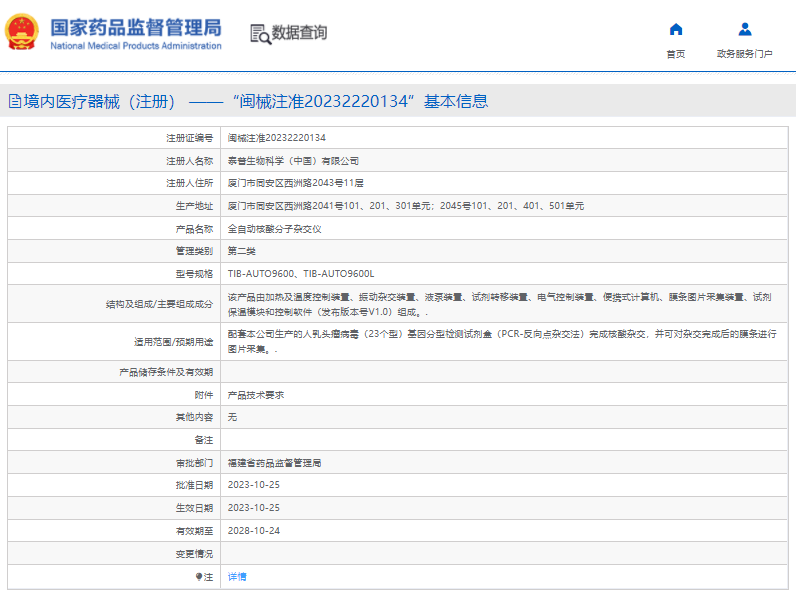
Task: Select approval date 2023-10-25 in 批准日期 row
Action: coord(254,485)
